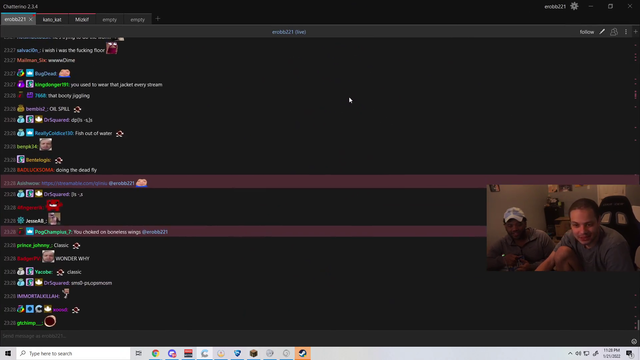Click the round emote from gtchimp__
Screen dimensions: 640x360
tap(50, 322)
